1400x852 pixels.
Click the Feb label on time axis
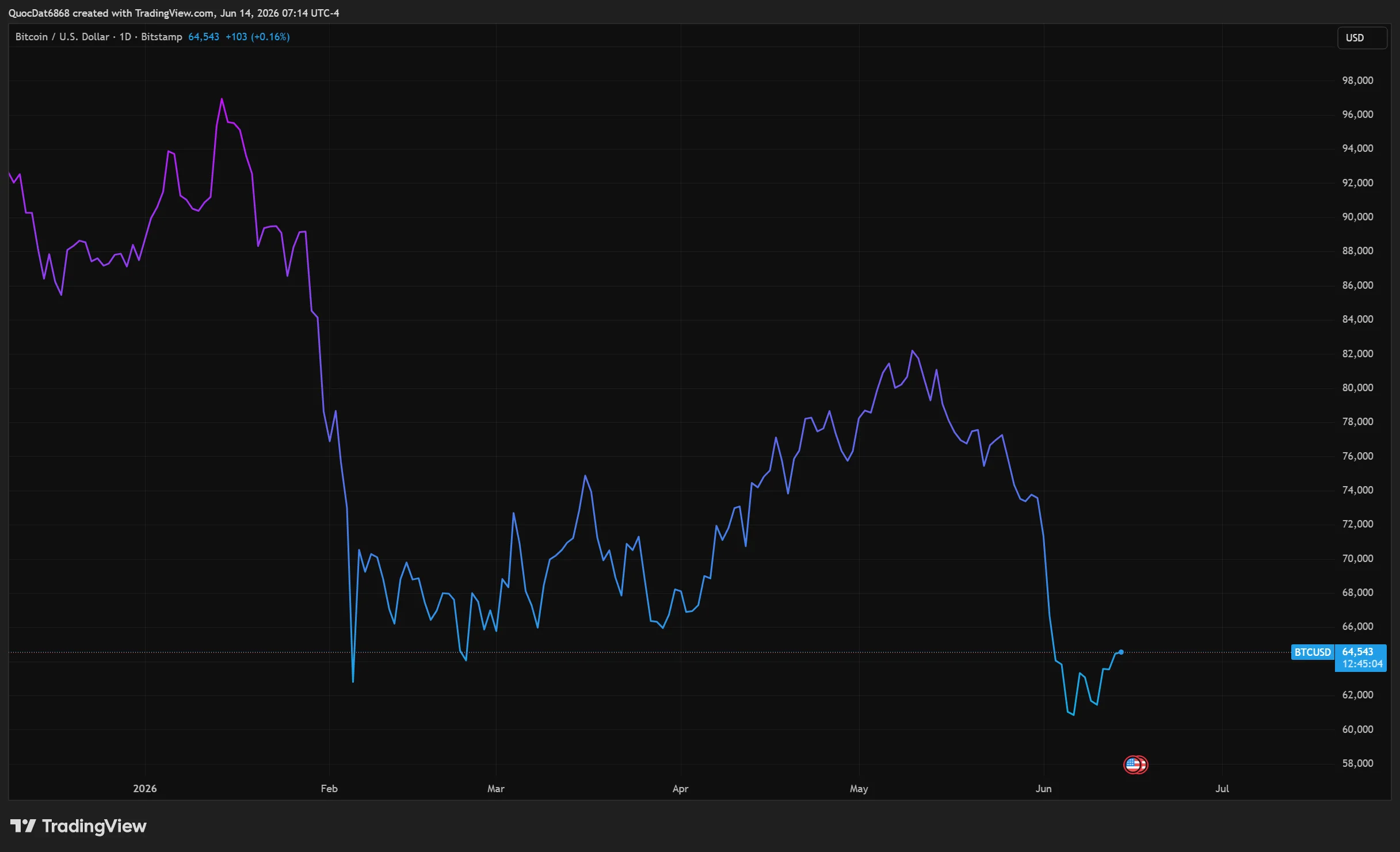(329, 789)
